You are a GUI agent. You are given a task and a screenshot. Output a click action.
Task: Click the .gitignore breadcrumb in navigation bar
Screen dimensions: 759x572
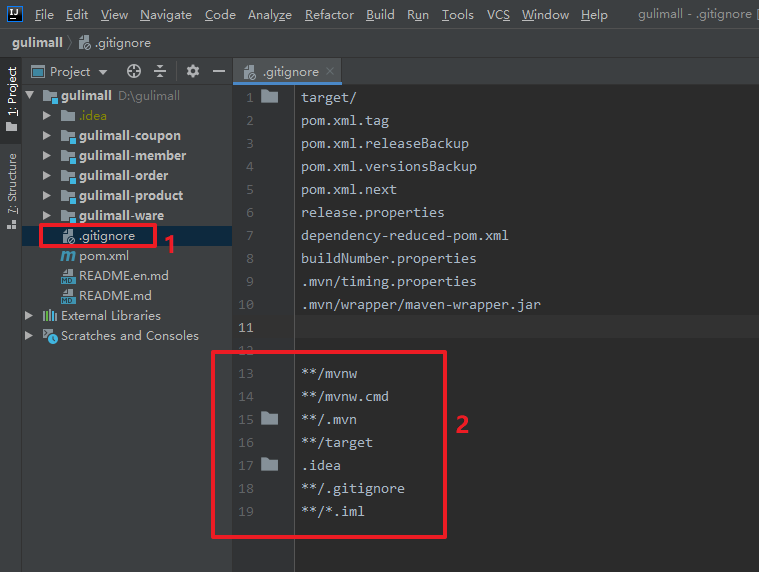[115, 43]
